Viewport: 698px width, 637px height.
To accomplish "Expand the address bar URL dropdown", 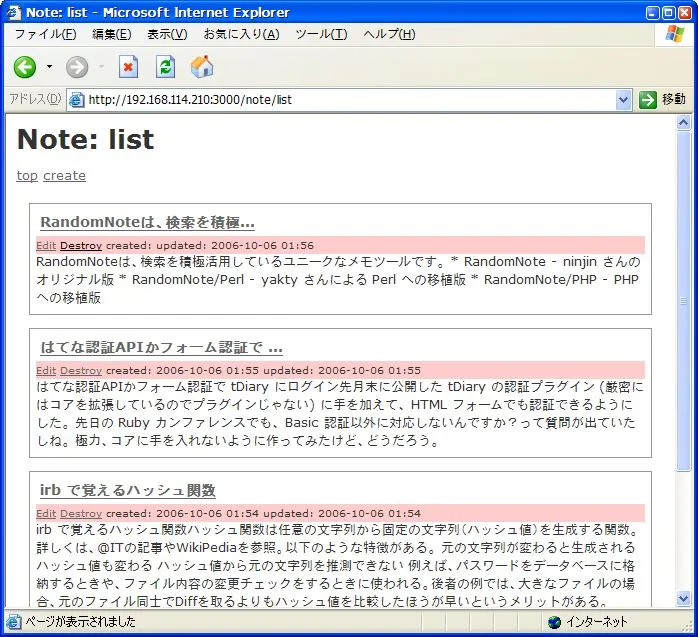I will [624, 100].
